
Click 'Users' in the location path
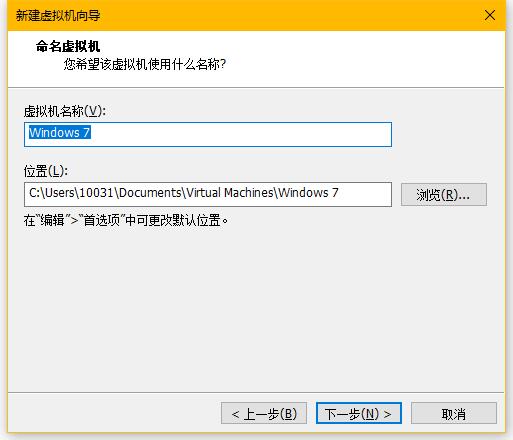(60, 193)
